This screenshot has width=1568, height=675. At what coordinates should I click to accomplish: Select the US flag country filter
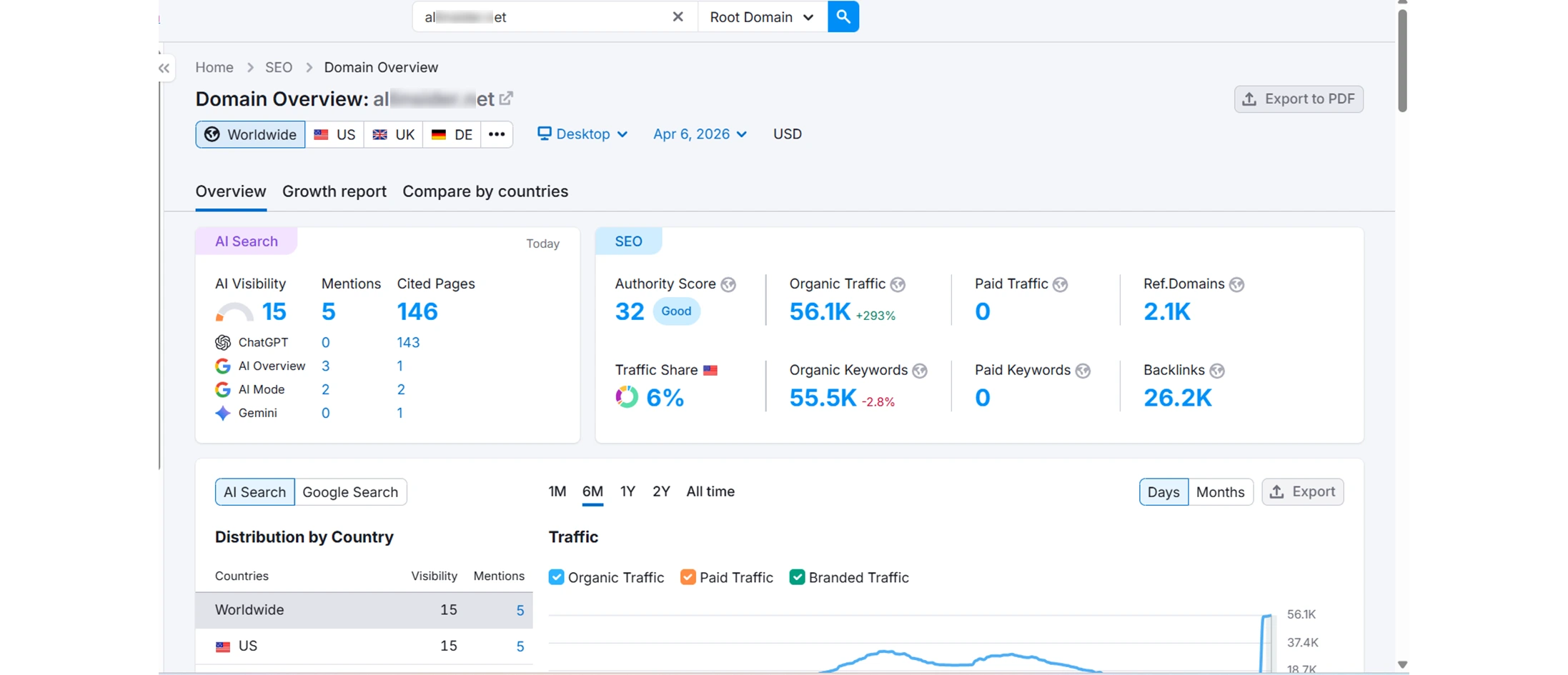click(334, 134)
